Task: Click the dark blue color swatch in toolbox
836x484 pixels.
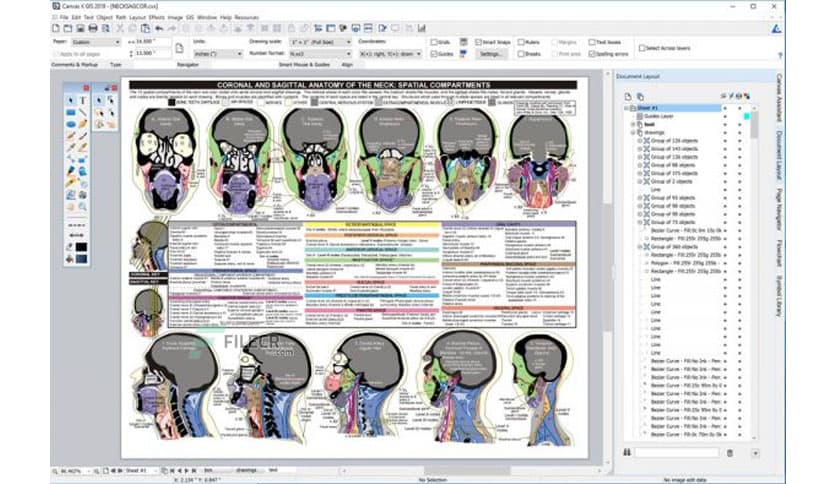Action: pyautogui.click(x=81, y=259)
